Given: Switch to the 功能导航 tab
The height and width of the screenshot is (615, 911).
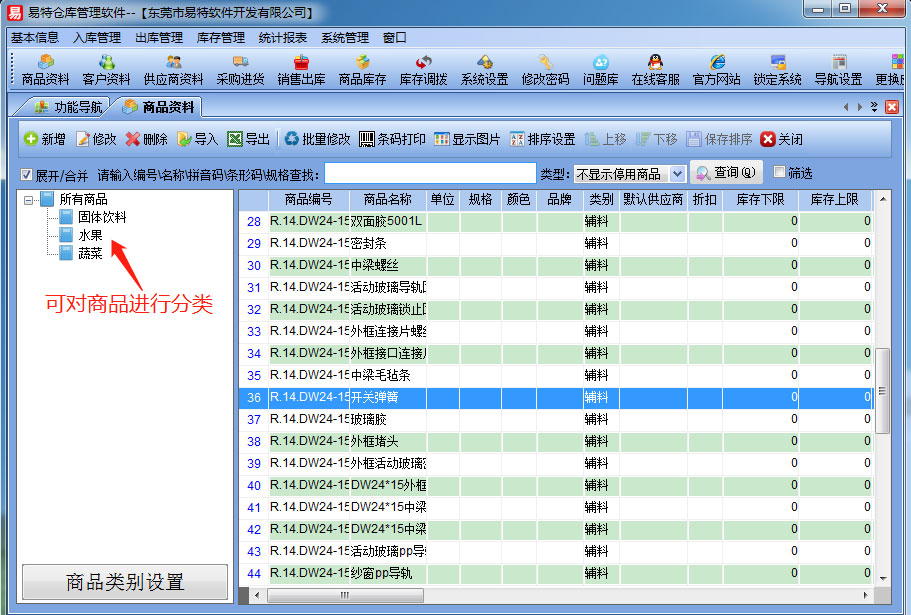Looking at the screenshot, I should [68, 107].
